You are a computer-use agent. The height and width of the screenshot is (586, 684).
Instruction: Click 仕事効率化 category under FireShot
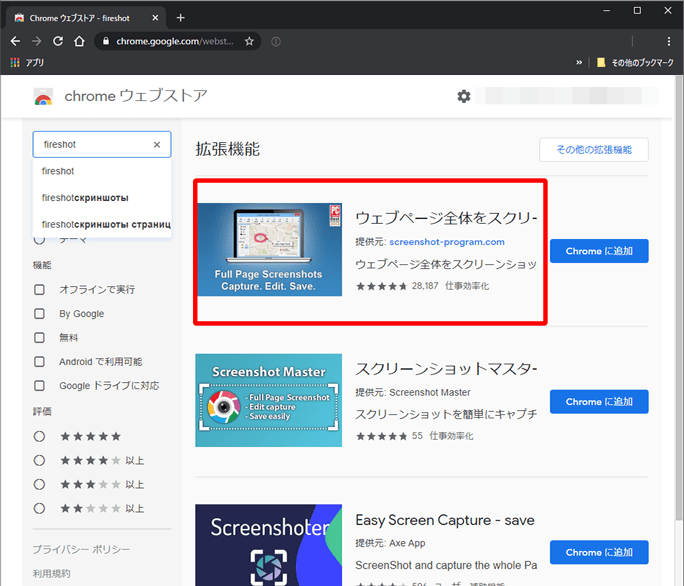[x=467, y=286]
